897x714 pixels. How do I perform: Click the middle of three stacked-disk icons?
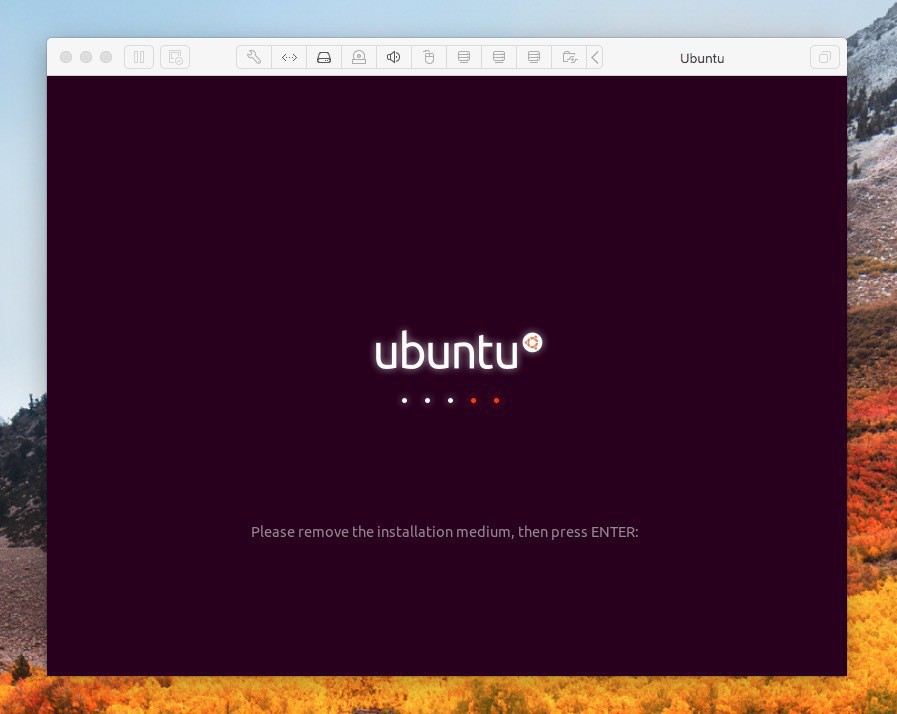[499, 57]
